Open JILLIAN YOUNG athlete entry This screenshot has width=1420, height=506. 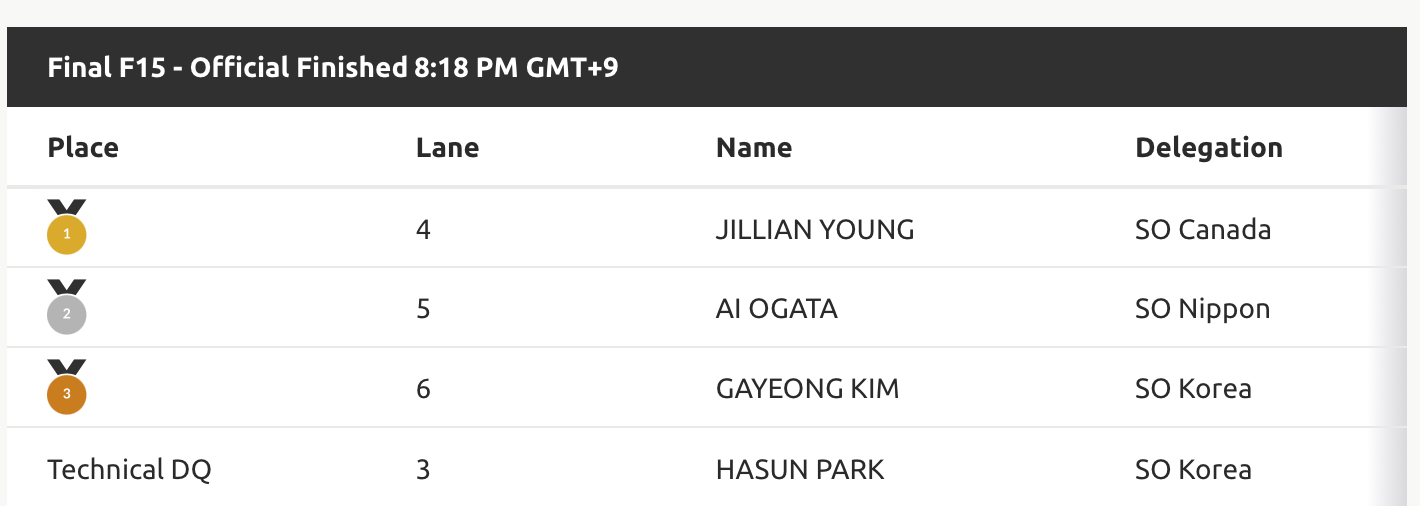click(815, 230)
